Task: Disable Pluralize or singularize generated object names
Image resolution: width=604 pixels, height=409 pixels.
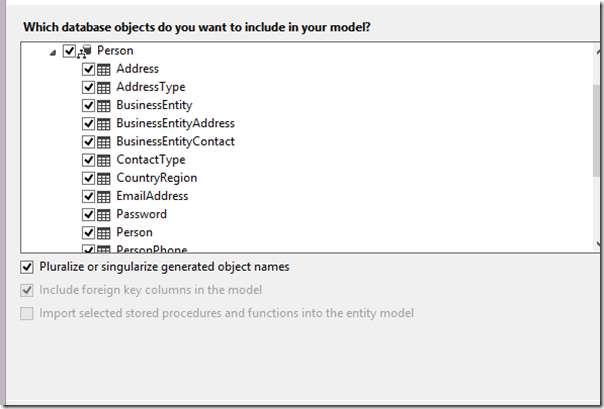Action: 27,267
